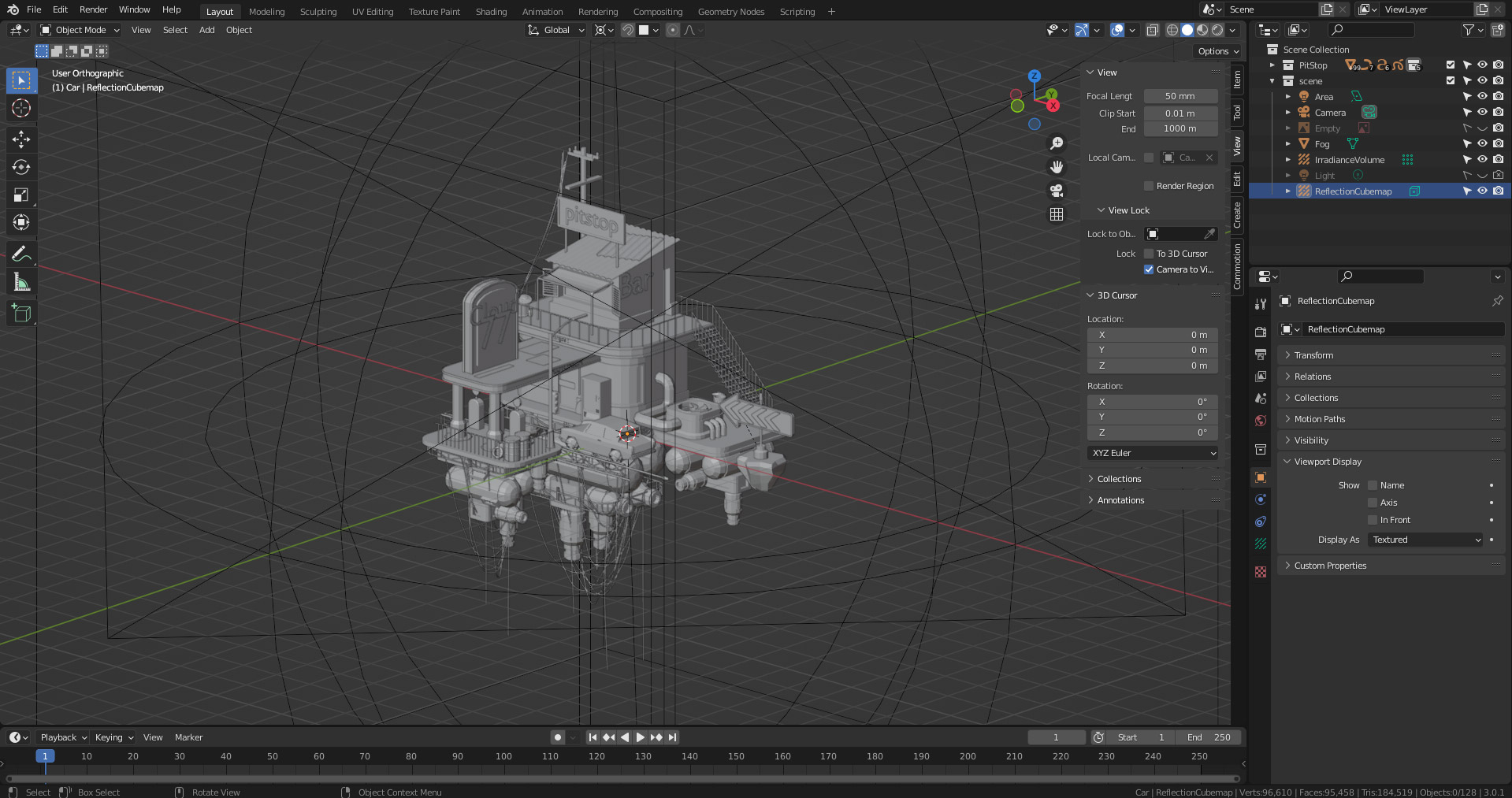Choose the Measure tool
This screenshot has height=798, width=1512.
click(x=21, y=283)
